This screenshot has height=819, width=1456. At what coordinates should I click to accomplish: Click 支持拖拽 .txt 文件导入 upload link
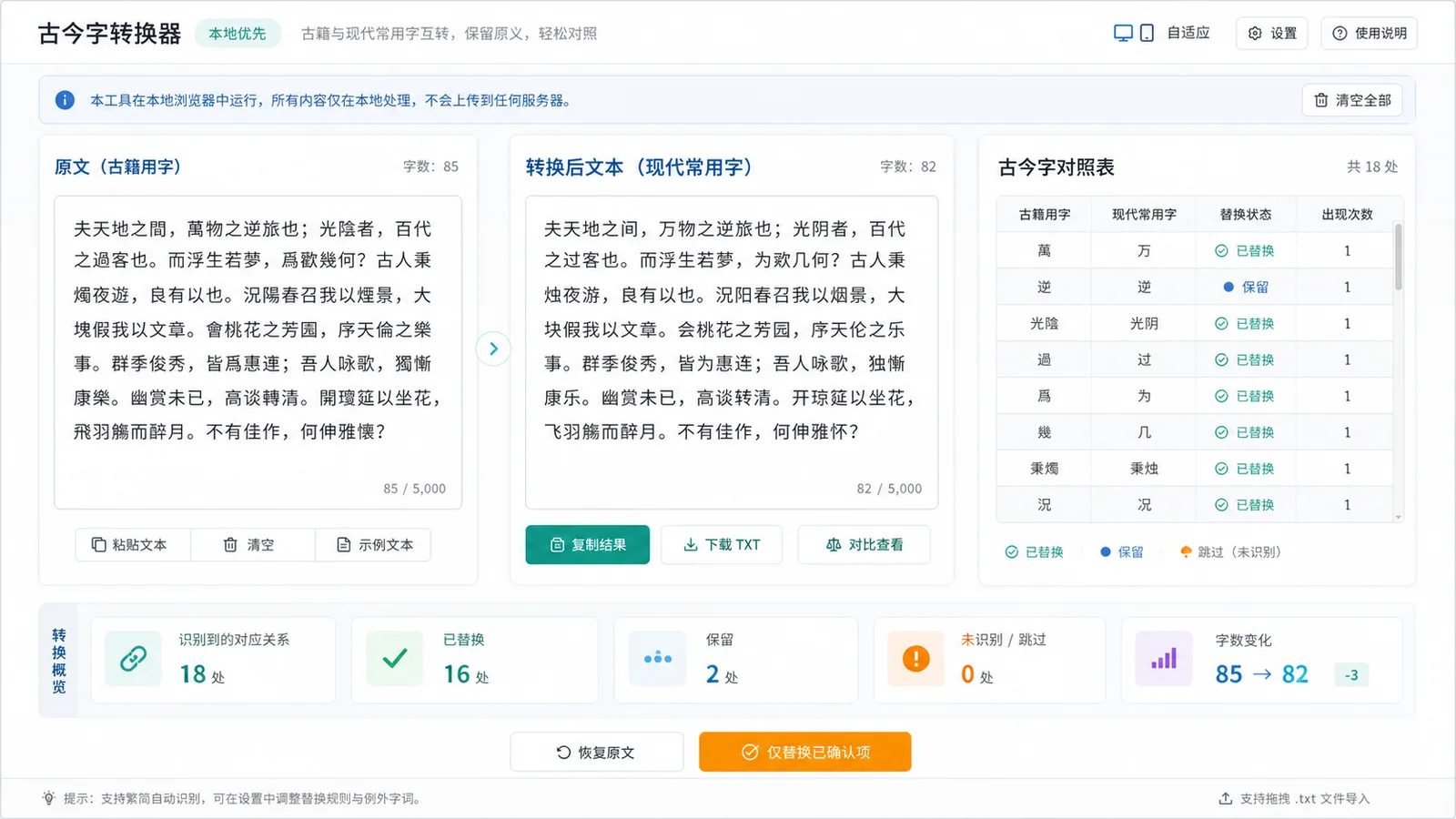(1294, 798)
